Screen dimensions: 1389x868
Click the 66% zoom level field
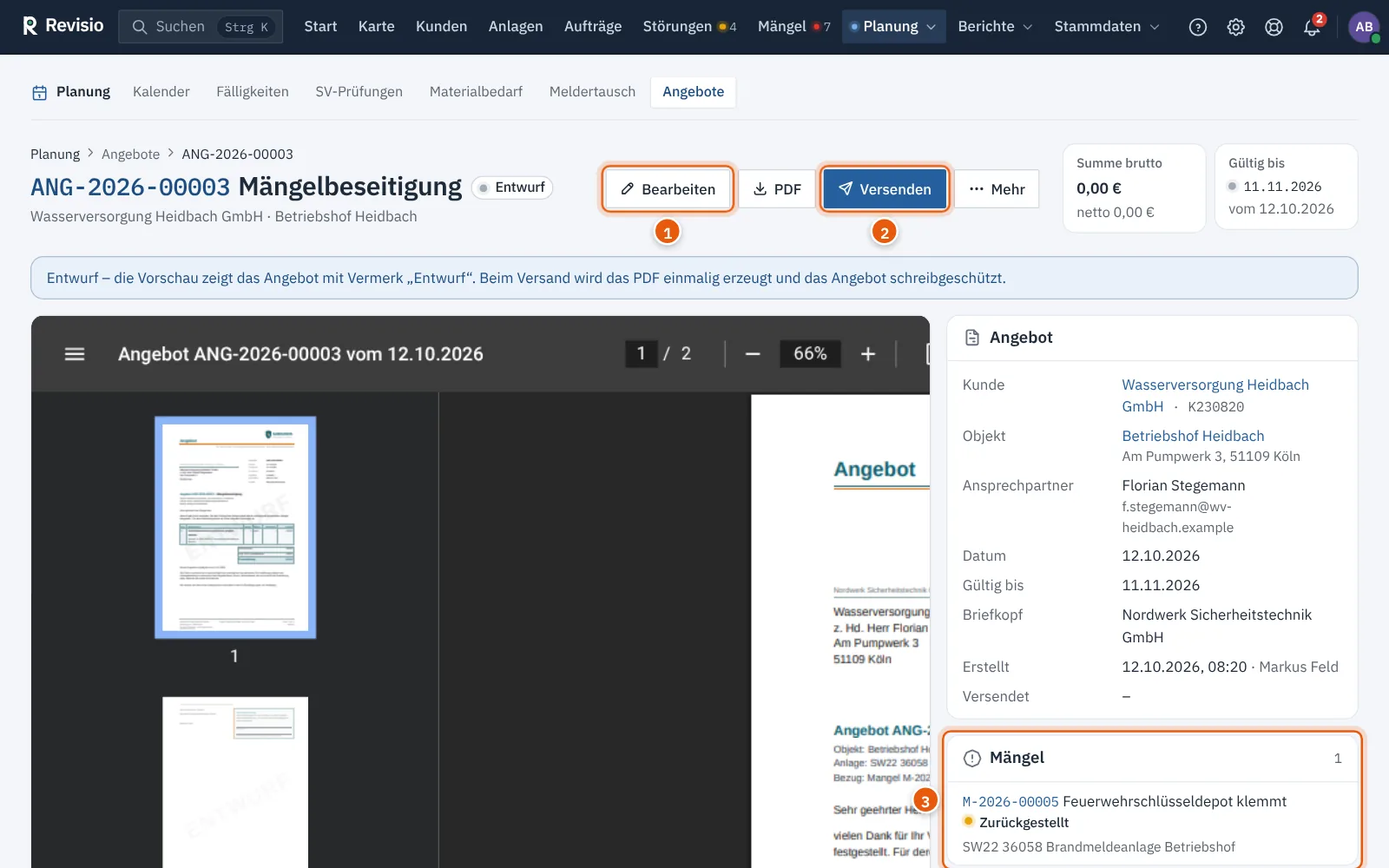(x=810, y=353)
